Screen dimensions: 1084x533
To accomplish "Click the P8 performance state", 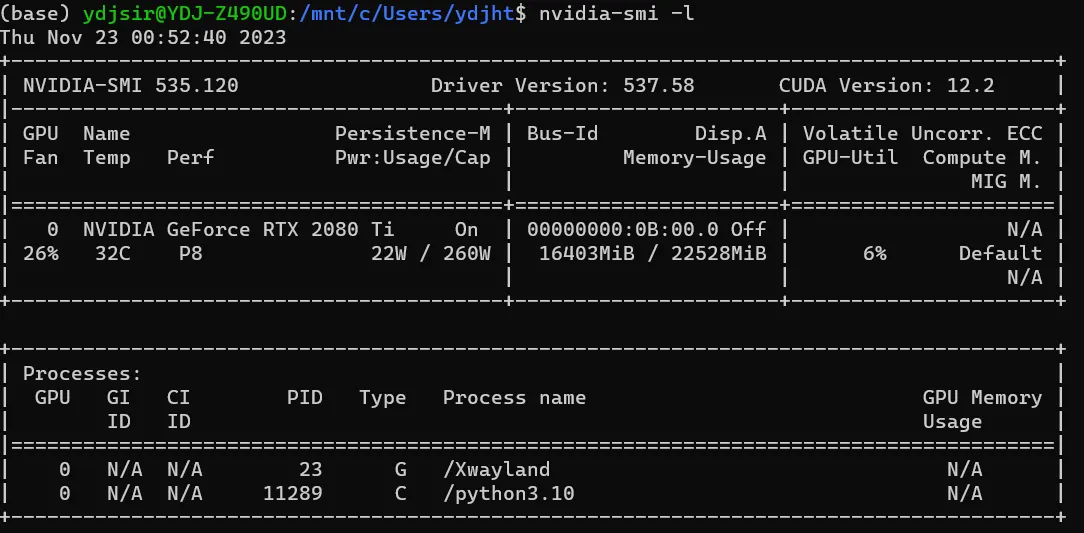I will point(191,254).
